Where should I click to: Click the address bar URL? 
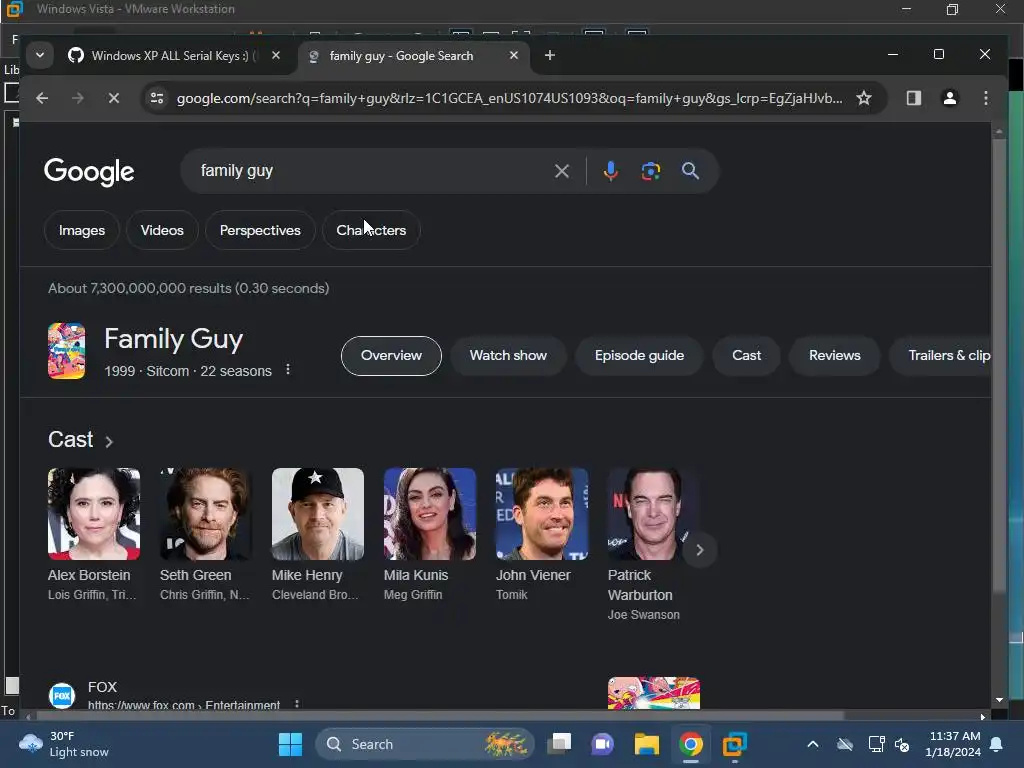[509, 98]
